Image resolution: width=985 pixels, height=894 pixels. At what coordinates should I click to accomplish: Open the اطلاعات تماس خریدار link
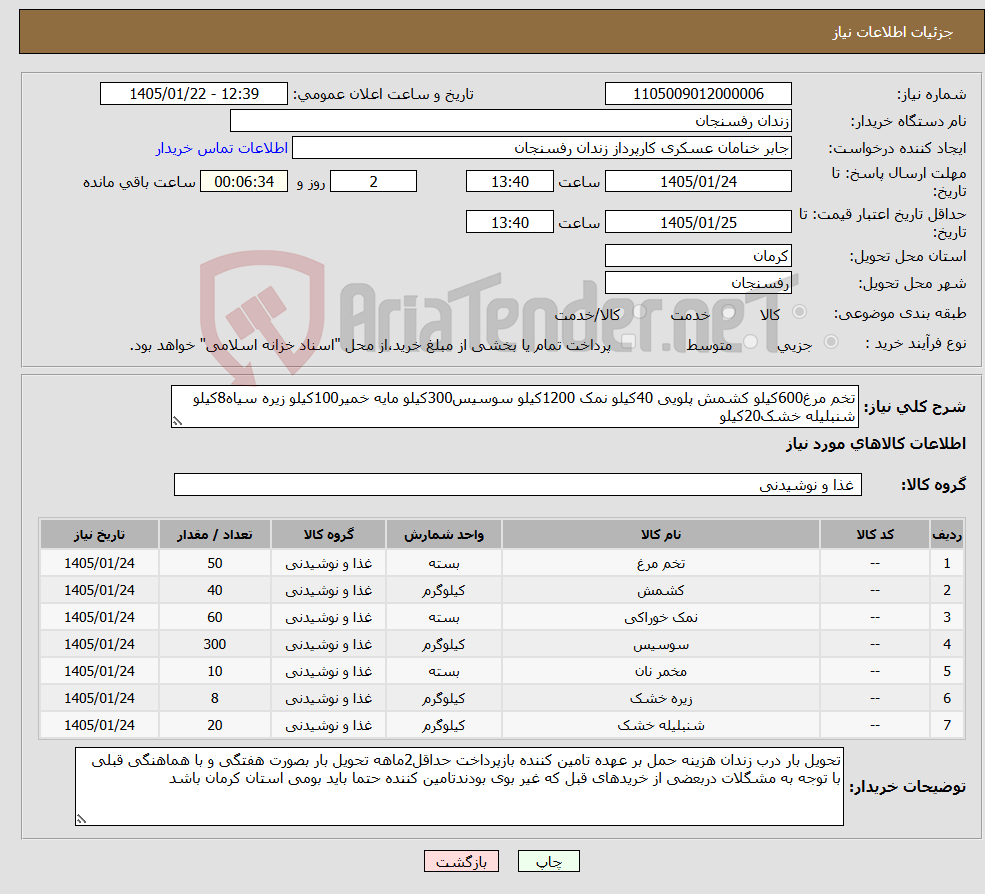[x=222, y=148]
